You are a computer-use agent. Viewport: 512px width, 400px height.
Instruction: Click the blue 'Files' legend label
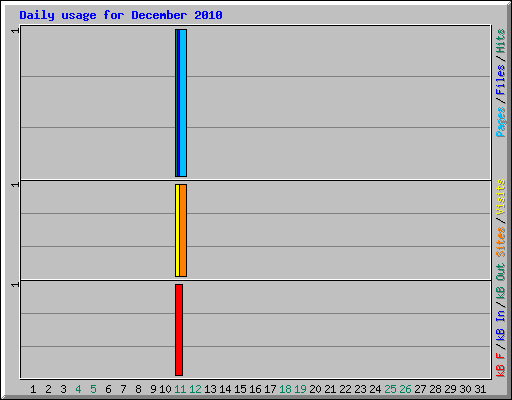pos(500,80)
